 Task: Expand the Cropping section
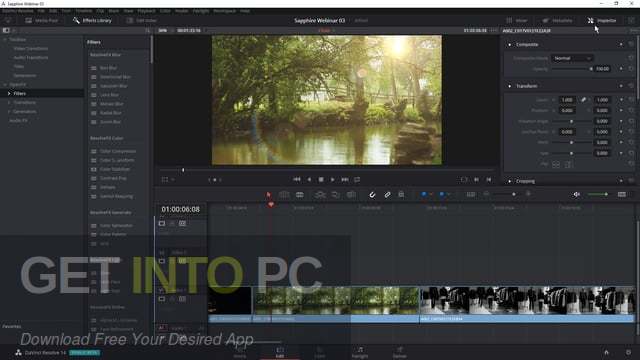[x=509, y=181]
